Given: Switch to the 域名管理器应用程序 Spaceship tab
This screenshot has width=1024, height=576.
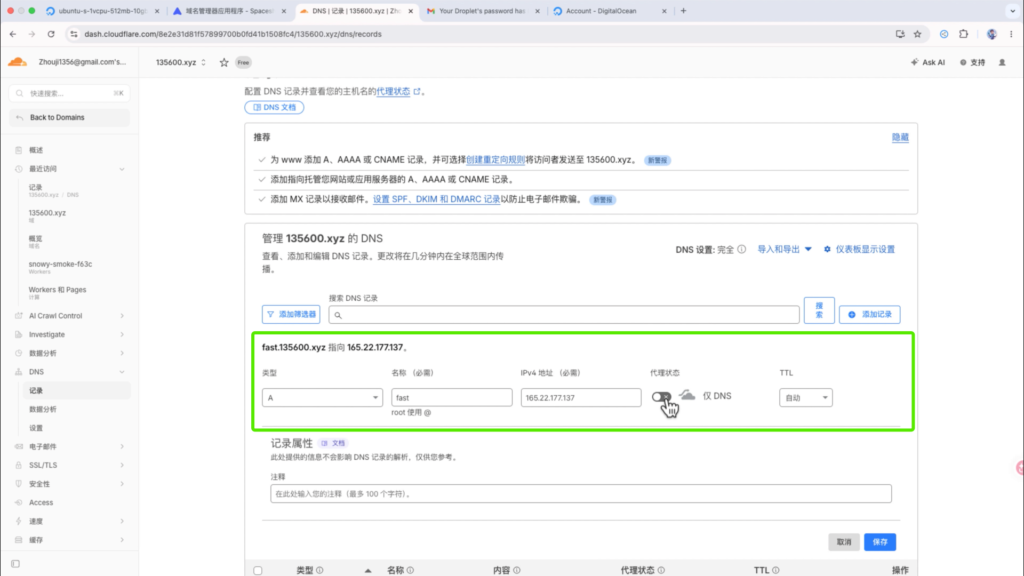Looking at the screenshot, I should click(x=229, y=10).
